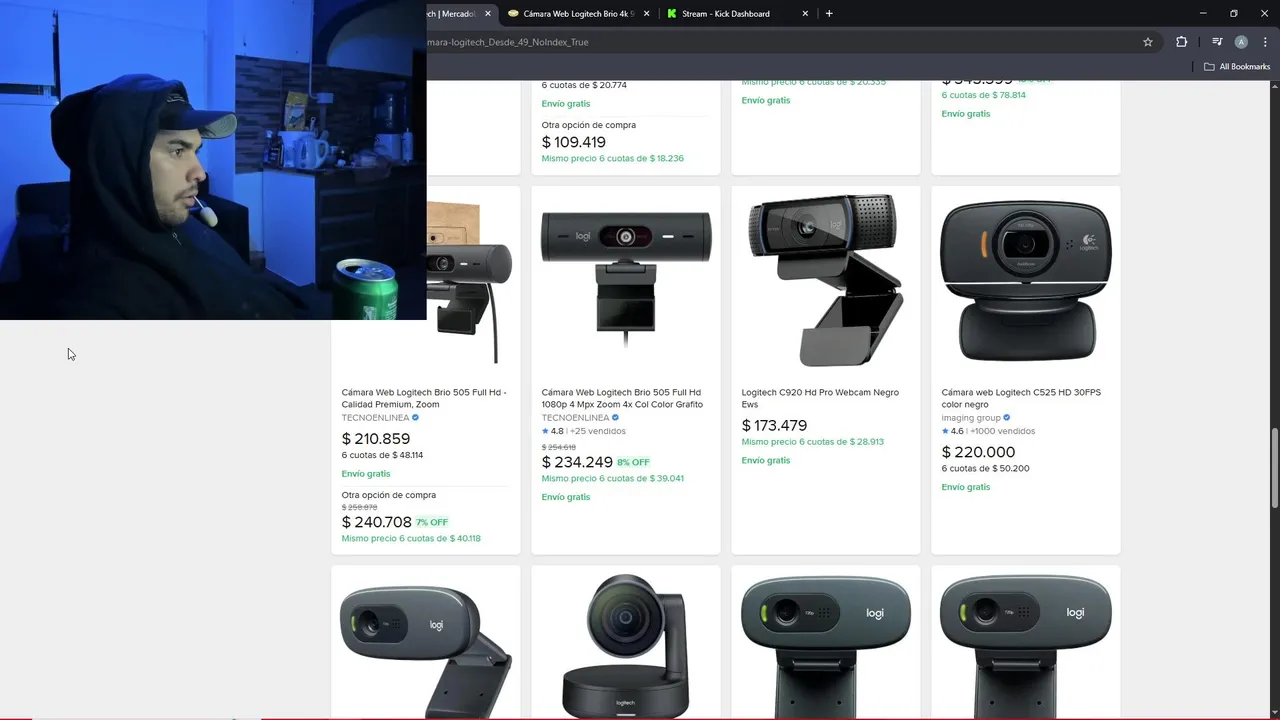Click the 4.8 star rating
Viewport: 1280px width, 720px height.
tap(552, 431)
